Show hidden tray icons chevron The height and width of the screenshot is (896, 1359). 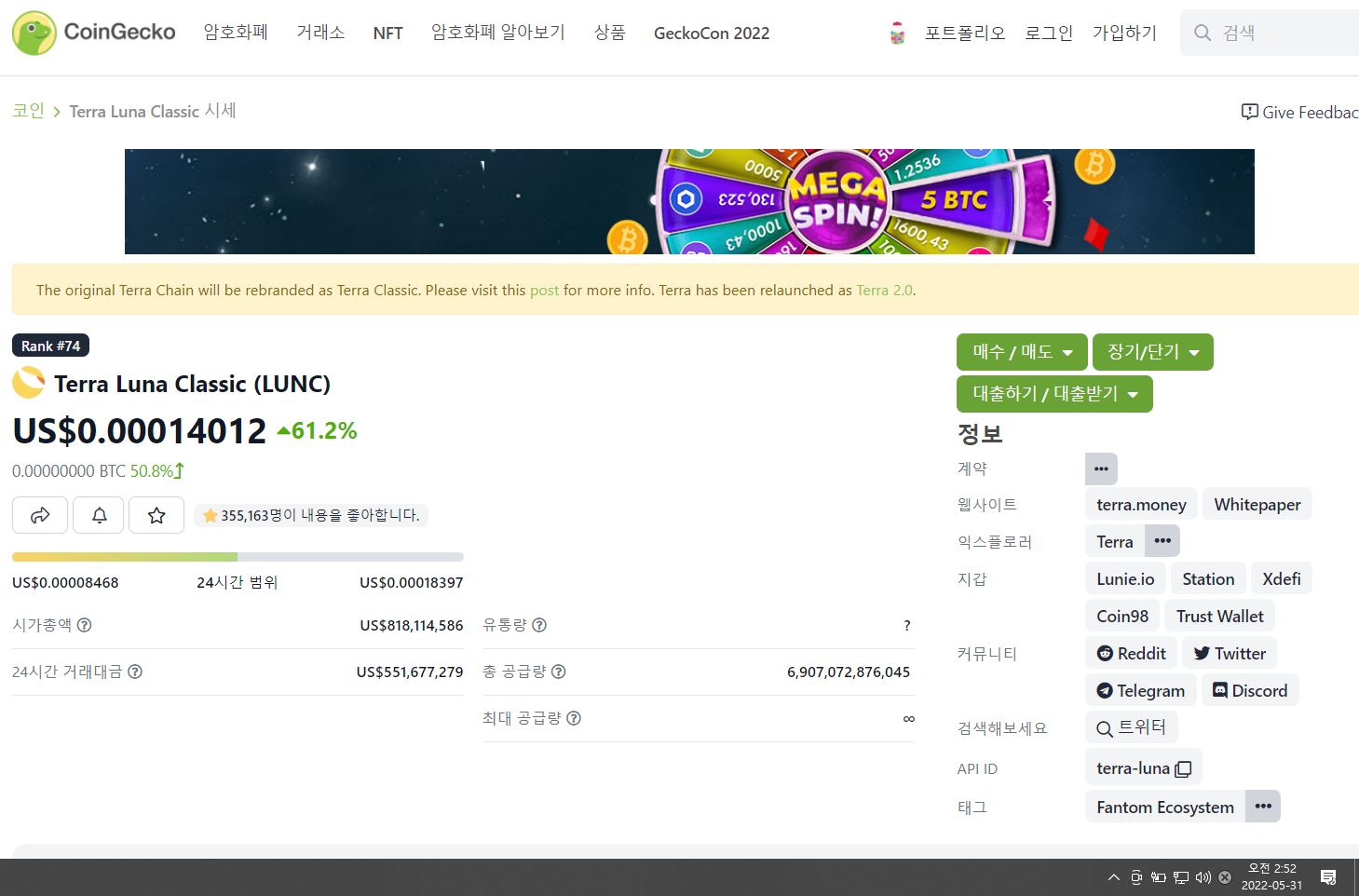[1114, 877]
